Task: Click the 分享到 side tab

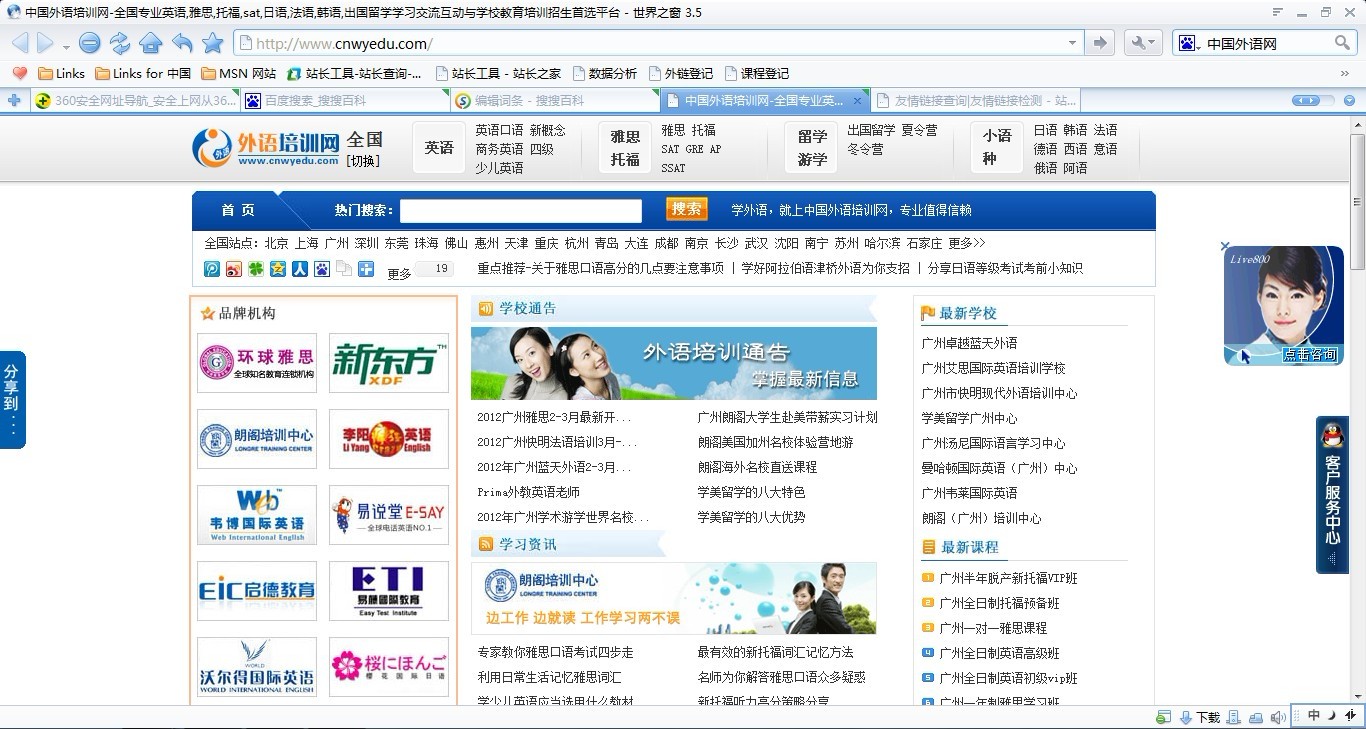Action: pyautogui.click(x=12, y=399)
